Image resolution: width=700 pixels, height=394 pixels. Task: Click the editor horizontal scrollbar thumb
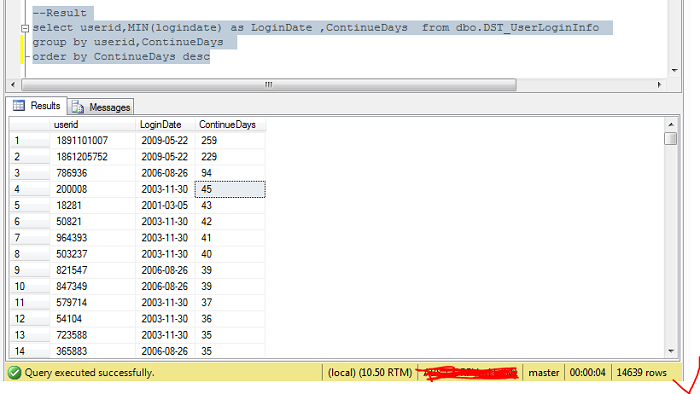coord(269,84)
